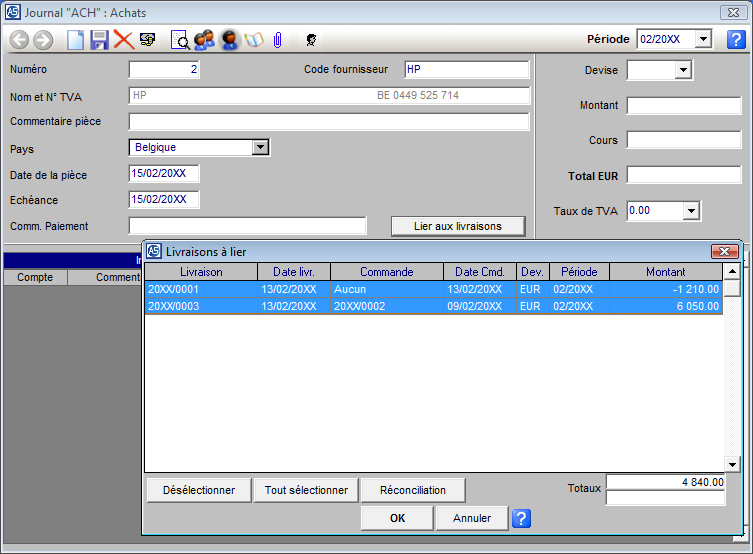Click the save floppy disk icon
The height and width of the screenshot is (554, 753).
coord(99,40)
